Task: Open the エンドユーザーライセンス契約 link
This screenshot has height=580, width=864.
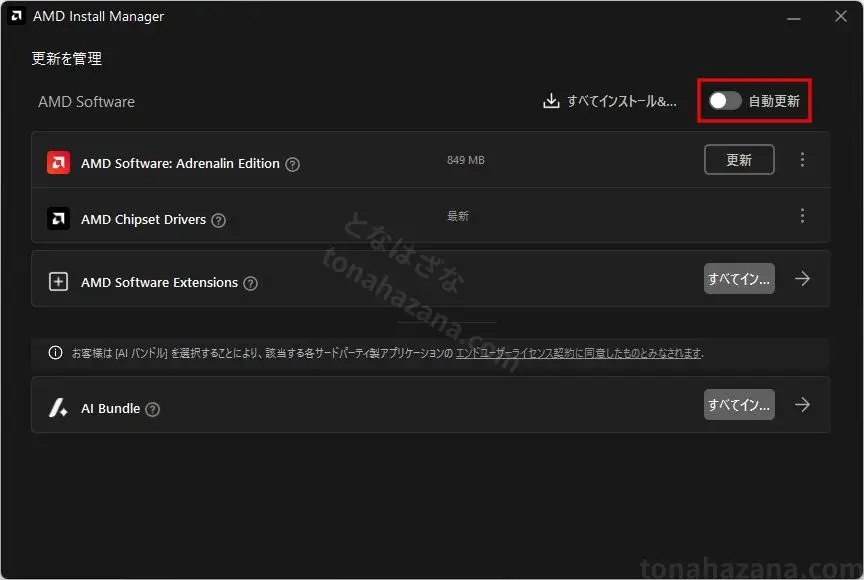Action: click(579, 353)
